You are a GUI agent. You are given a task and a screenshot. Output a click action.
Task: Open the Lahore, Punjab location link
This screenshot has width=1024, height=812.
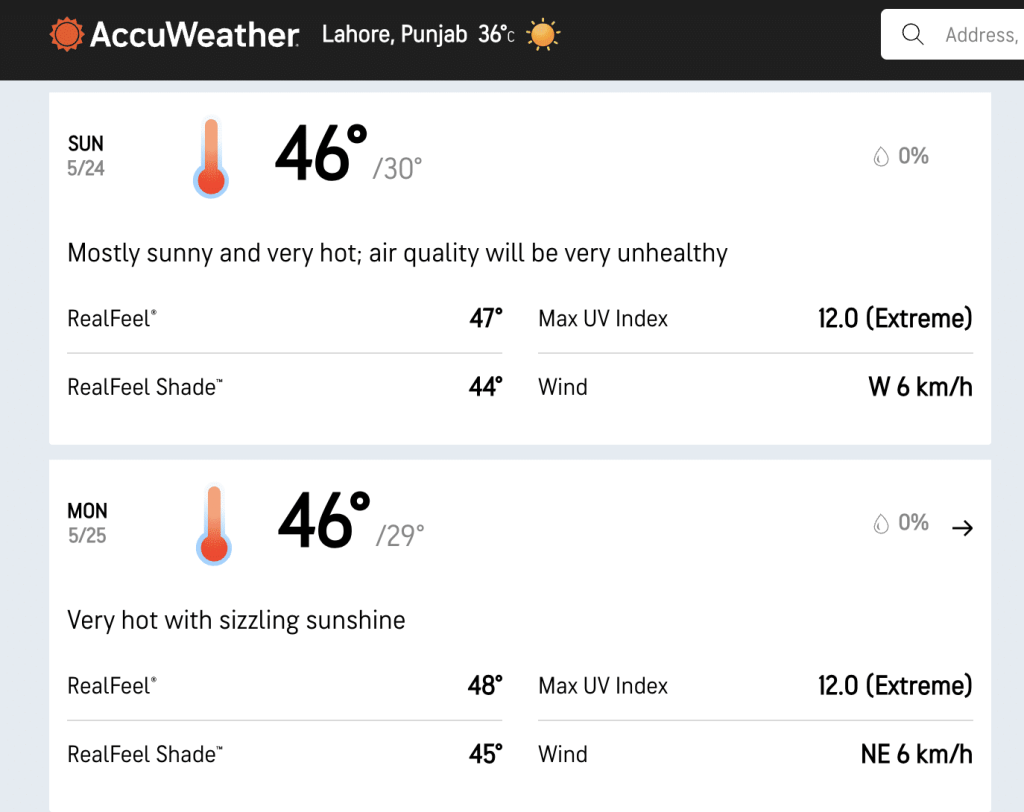click(x=394, y=35)
